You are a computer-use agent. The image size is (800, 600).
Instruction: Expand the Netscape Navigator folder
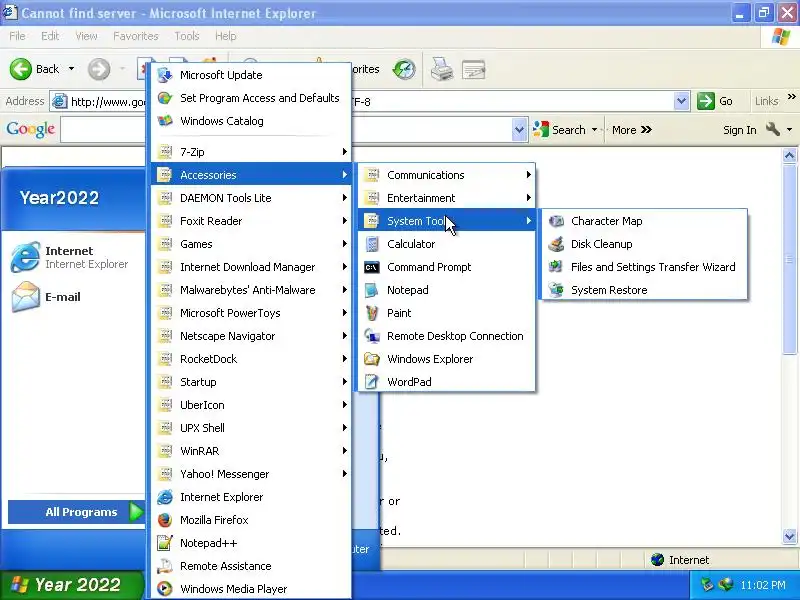[x=251, y=336]
